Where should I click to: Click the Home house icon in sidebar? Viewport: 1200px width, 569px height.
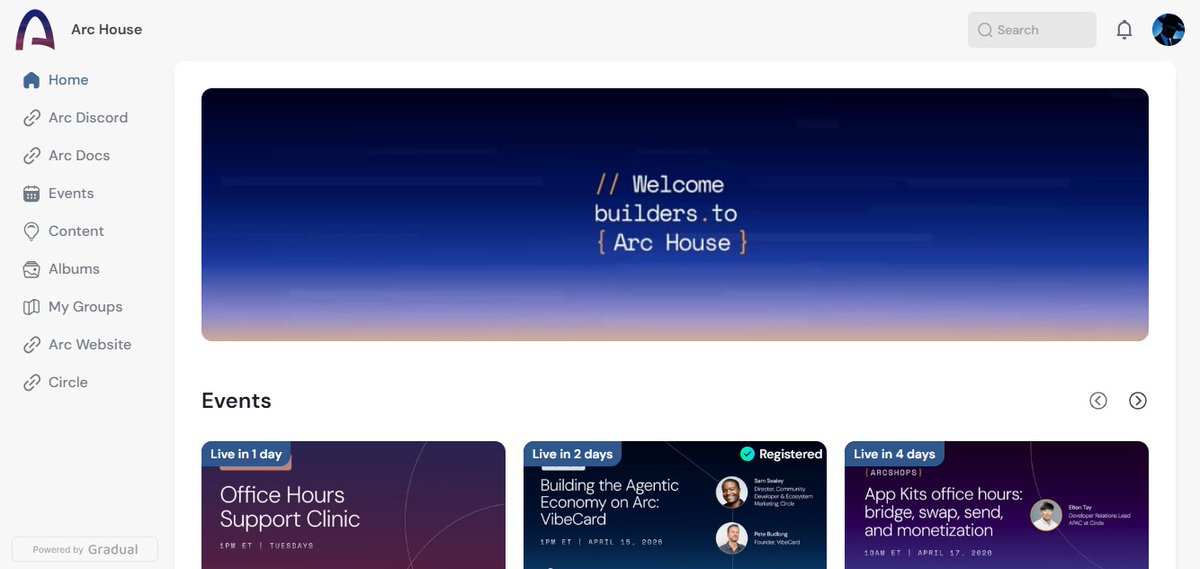(31, 80)
